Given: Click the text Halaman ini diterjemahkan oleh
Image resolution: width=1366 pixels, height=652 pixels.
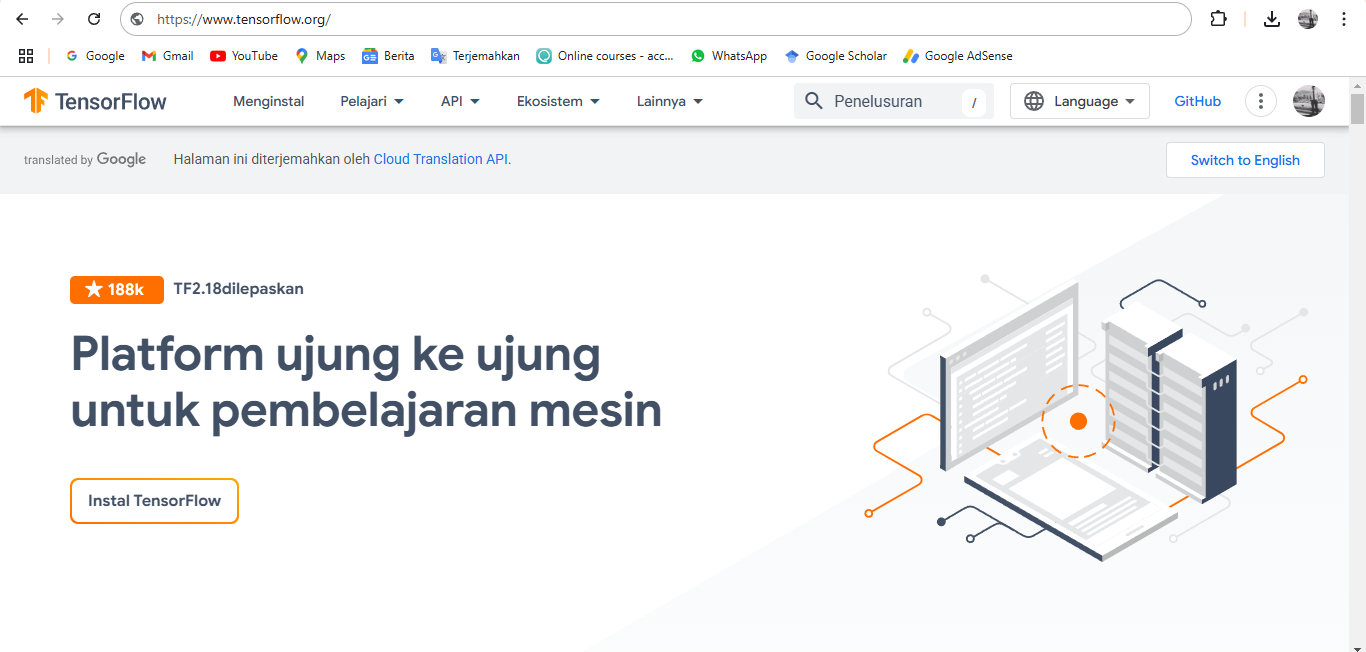Looking at the screenshot, I should (272, 159).
